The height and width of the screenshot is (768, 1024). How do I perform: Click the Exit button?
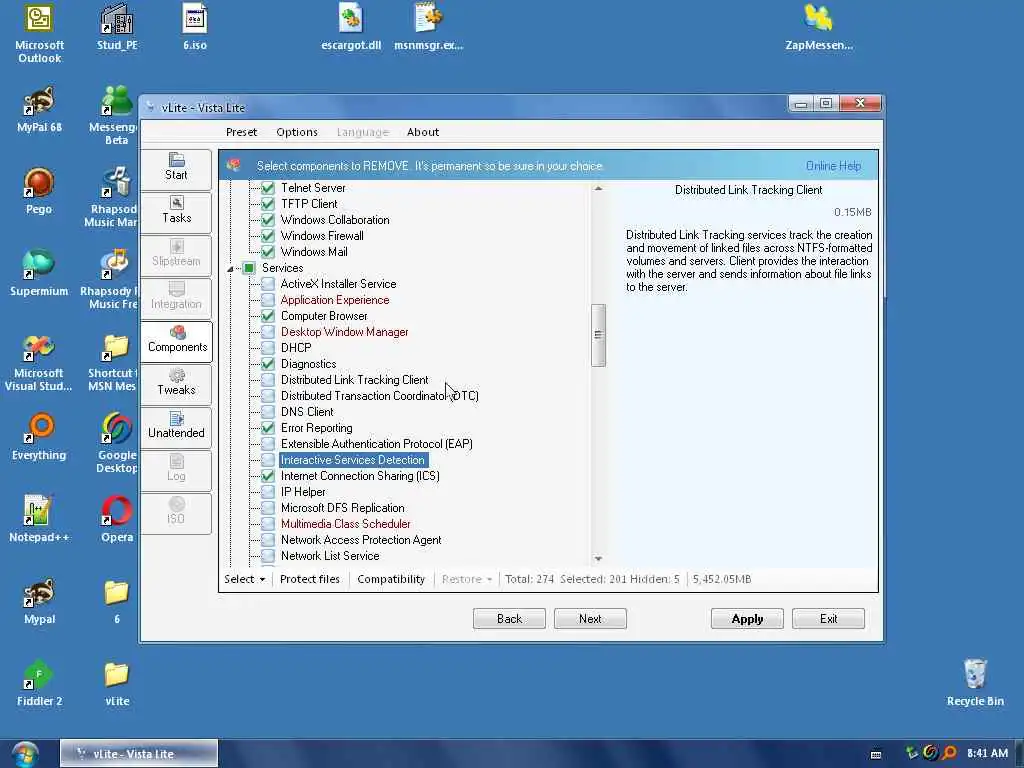click(x=828, y=618)
